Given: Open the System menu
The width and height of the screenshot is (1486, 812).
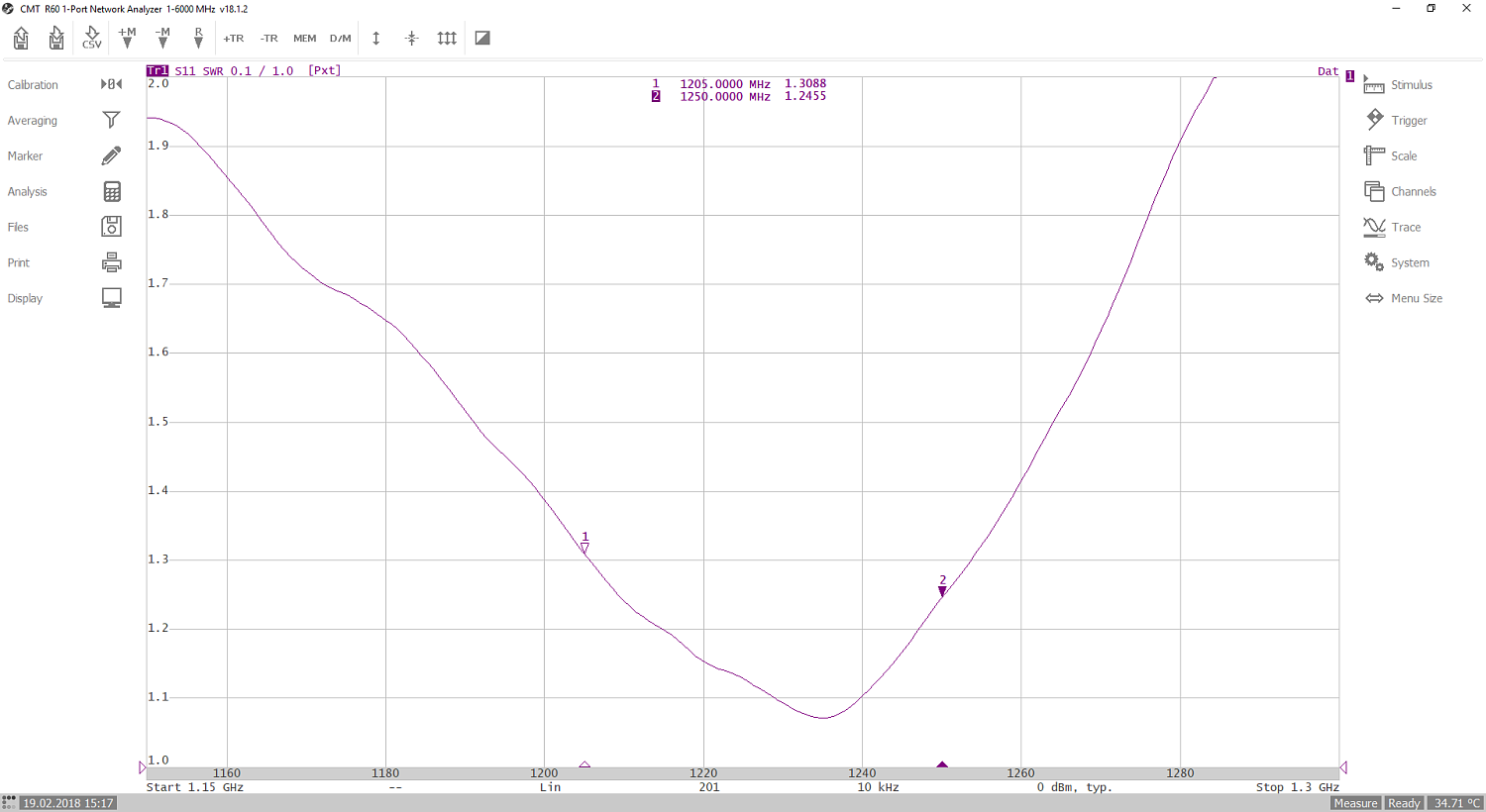Looking at the screenshot, I should [x=1397, y=263].
